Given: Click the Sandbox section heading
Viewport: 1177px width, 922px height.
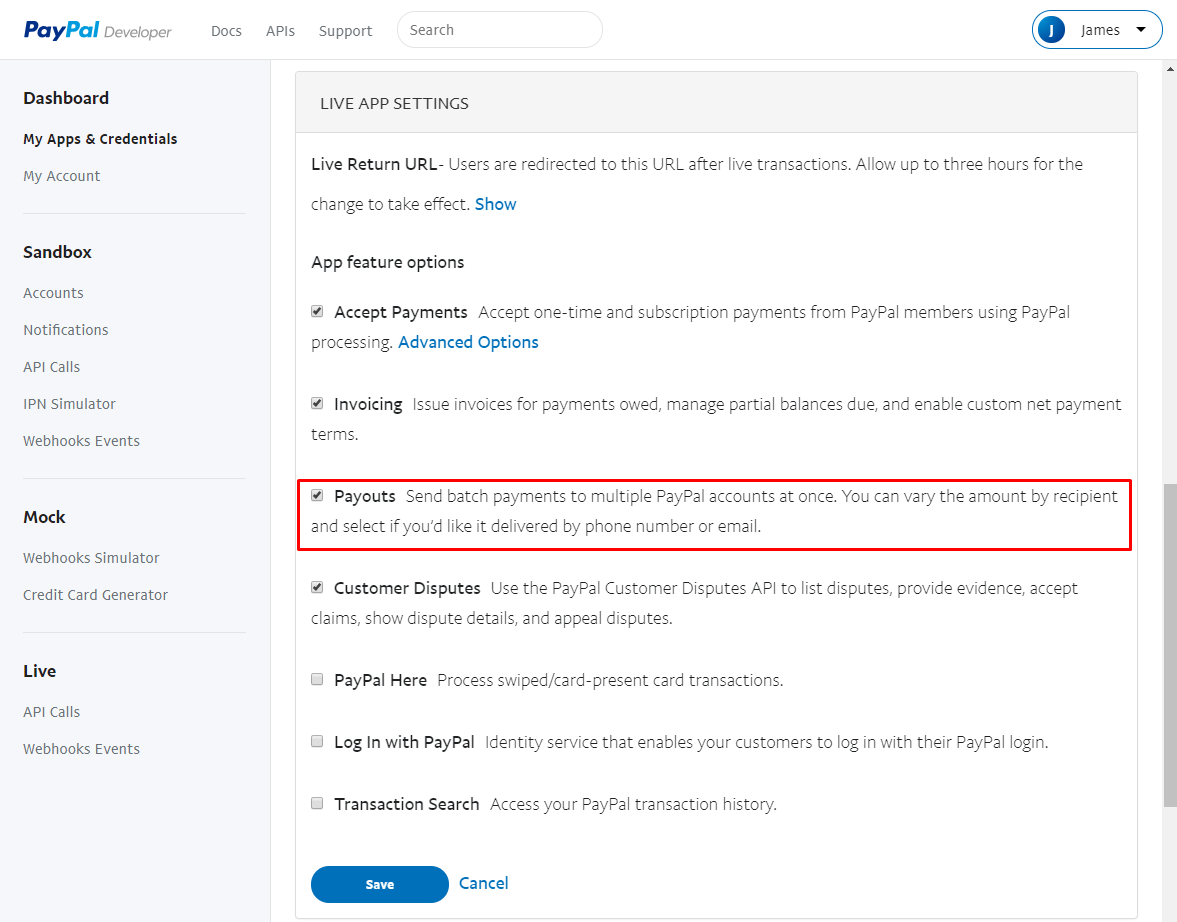Looking at the screenshot, I should (x=57, y=252).
